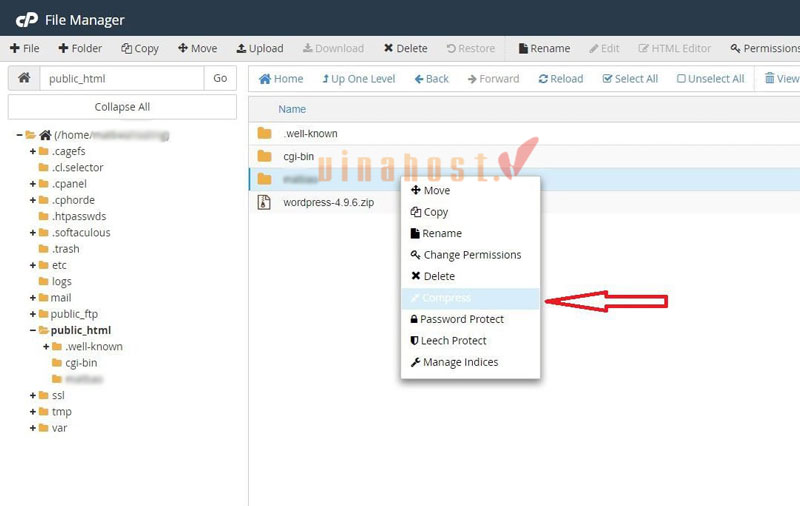The height and width of the screenshot is (506, 800).
Task: Choose Compress from context menu
Action: (x=470, y=298)
